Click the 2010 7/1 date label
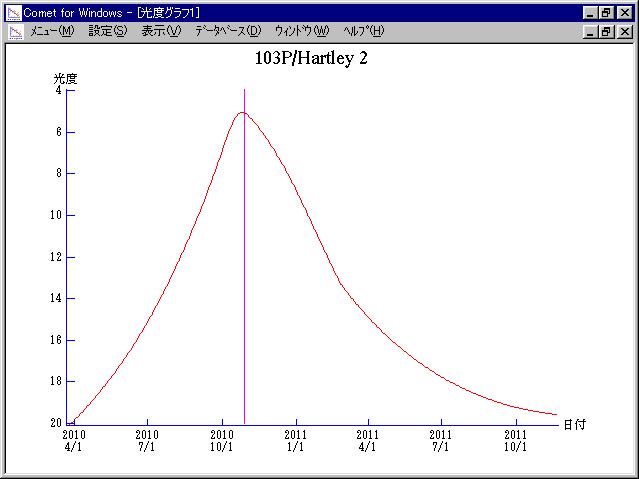The width and height of the screenshot is (639, 479). tap(147, 440)
